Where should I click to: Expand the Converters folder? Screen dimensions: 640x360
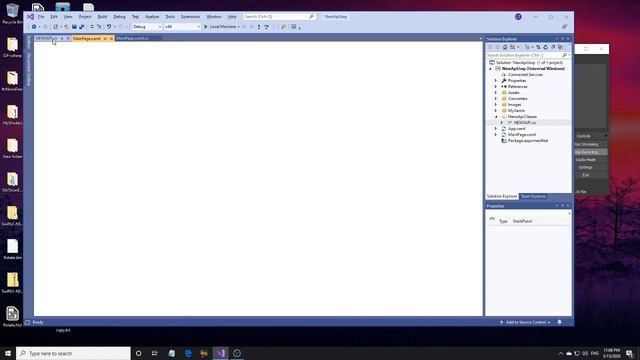[496, 98]
